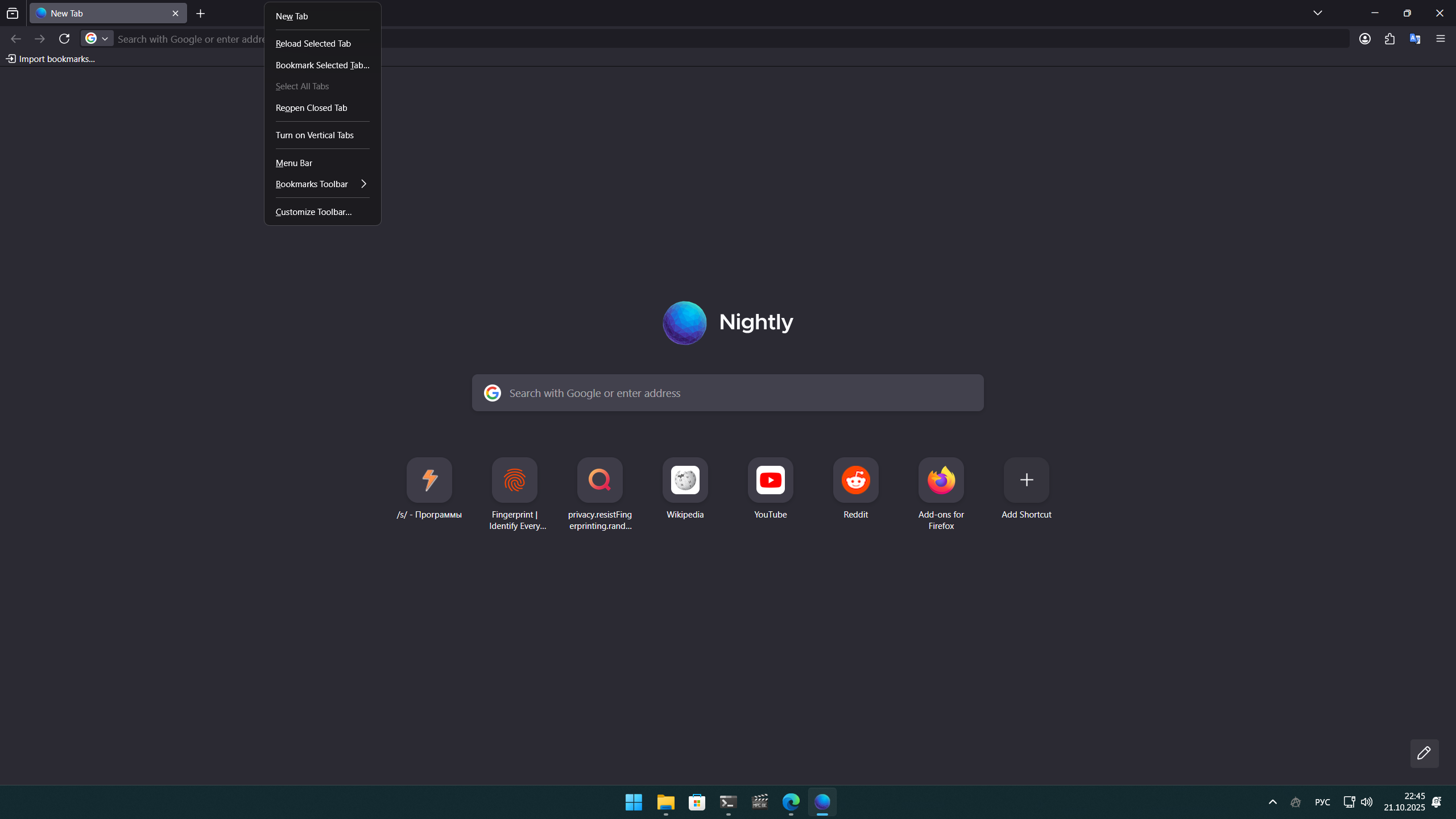Focus the center Google search field
The image size is (1456, 819).
point(739,393)
